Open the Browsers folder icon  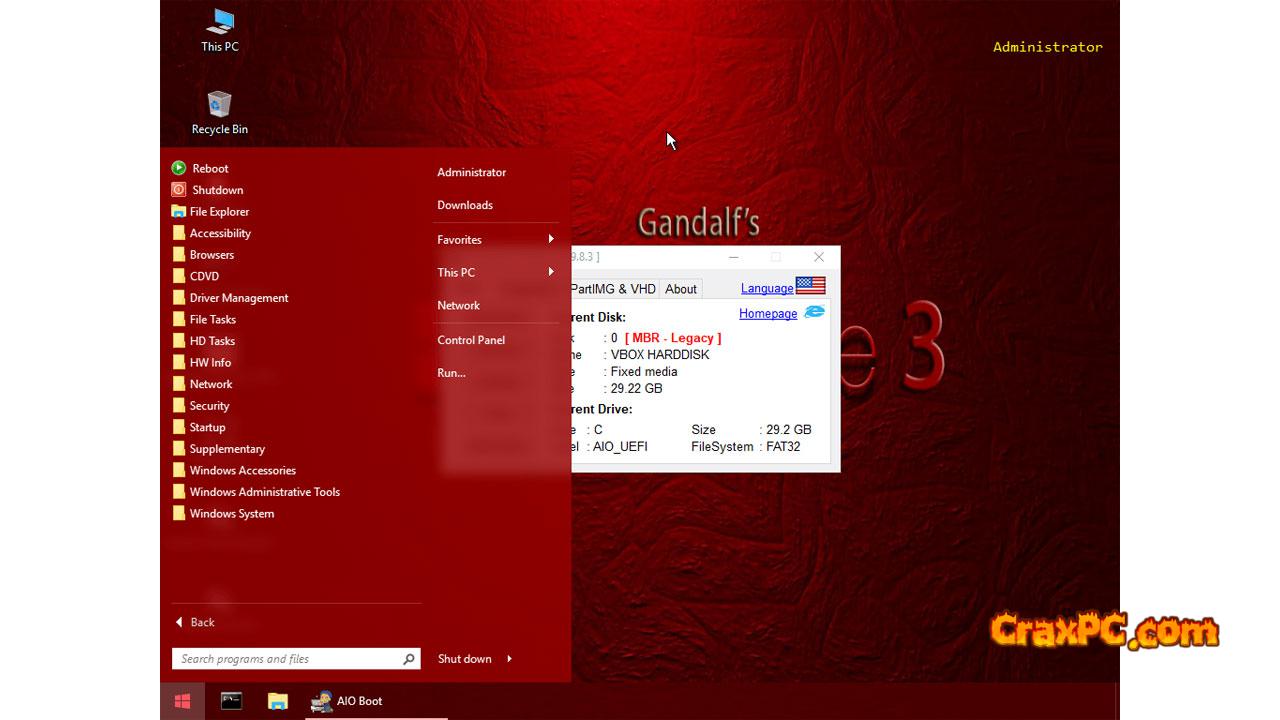178,255
